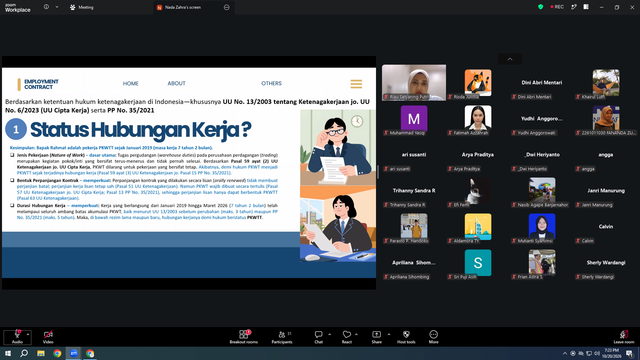Click the numbered circle 1 on slide
Image resolution: width=640 pixels, height=360 pixels.
[16, 129]
